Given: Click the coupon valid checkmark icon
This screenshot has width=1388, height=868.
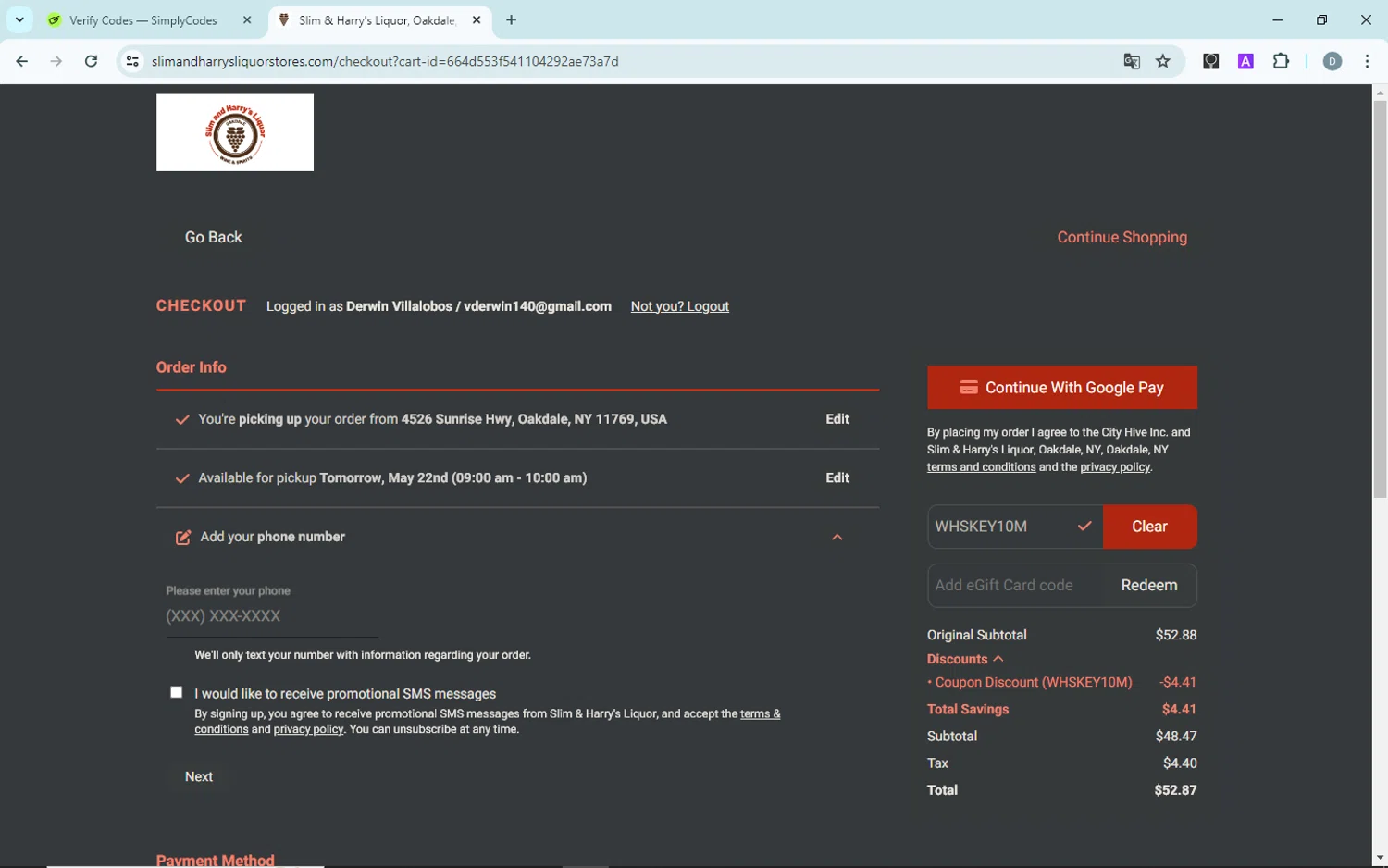Looking at the screenshot, I should [1084, 527].
